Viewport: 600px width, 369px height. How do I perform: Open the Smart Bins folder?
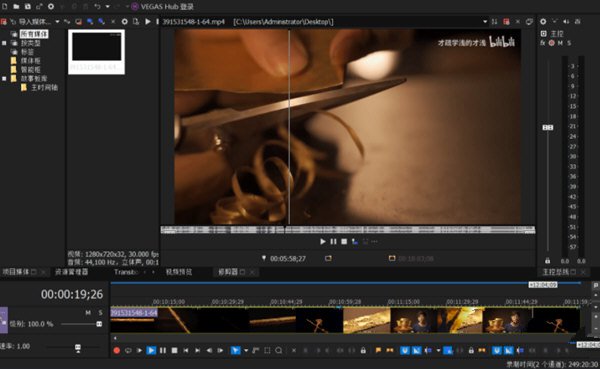[x=30, y=70]
